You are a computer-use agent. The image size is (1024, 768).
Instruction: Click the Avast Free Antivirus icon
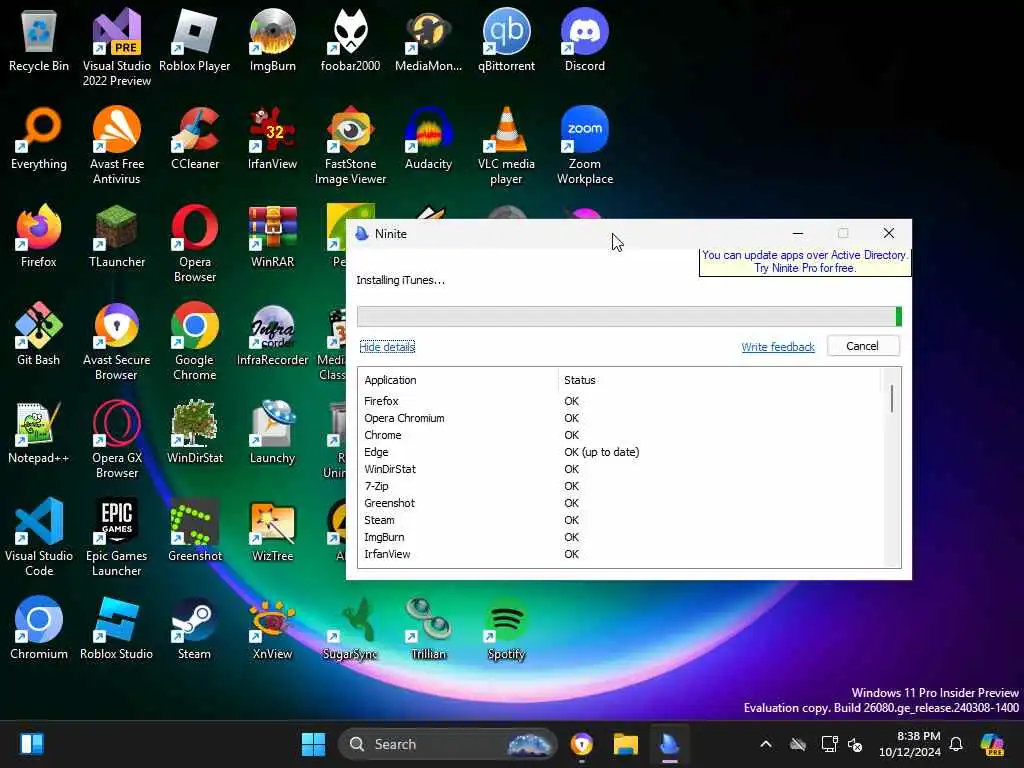(116, 146)
